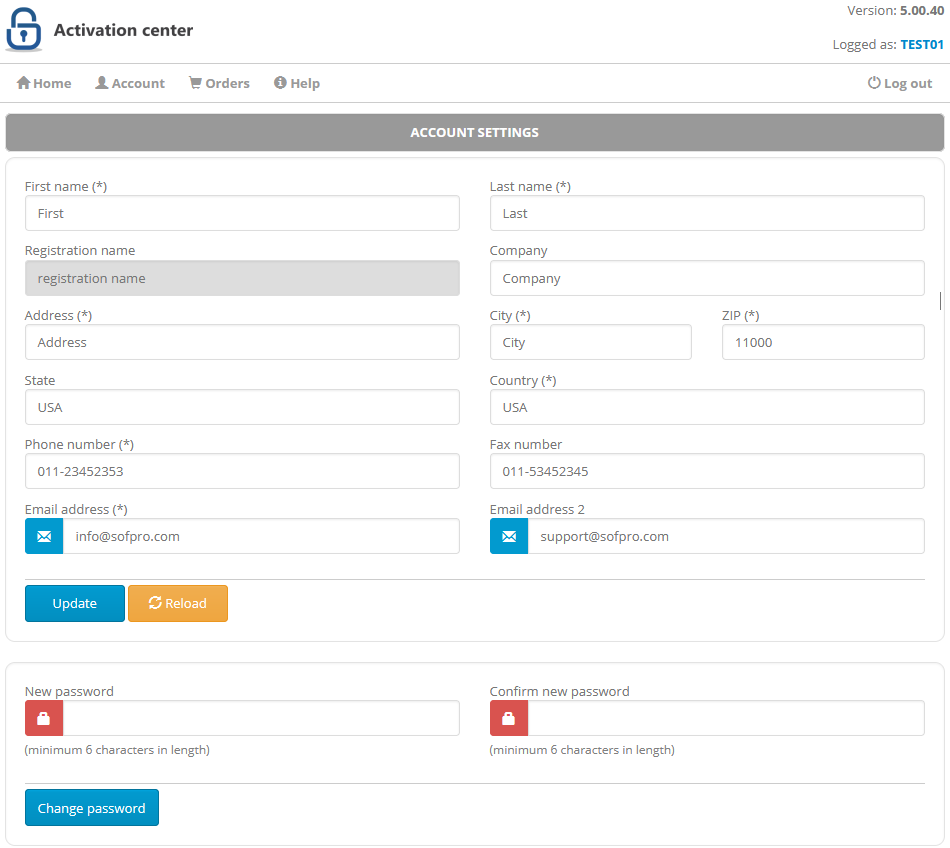Click the Version: 5.00.40 text
The image size is (950, 848).
pos(895,10)
